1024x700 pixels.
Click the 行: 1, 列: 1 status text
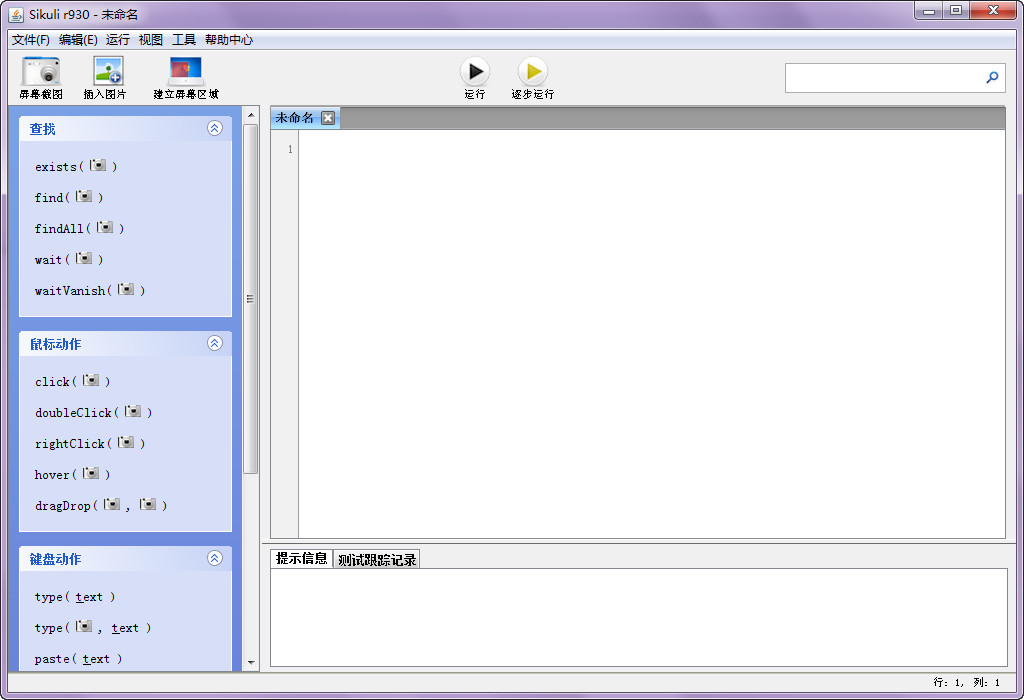pyautogui.click(x=967, y=682)
